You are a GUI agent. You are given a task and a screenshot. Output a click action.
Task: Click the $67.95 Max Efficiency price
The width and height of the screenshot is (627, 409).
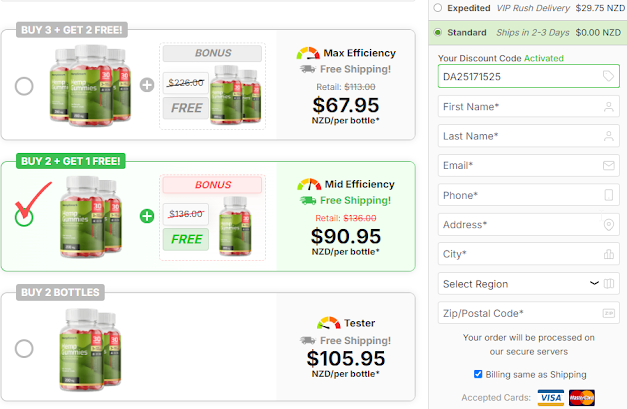pyautogui.click(x=346, y=105)
